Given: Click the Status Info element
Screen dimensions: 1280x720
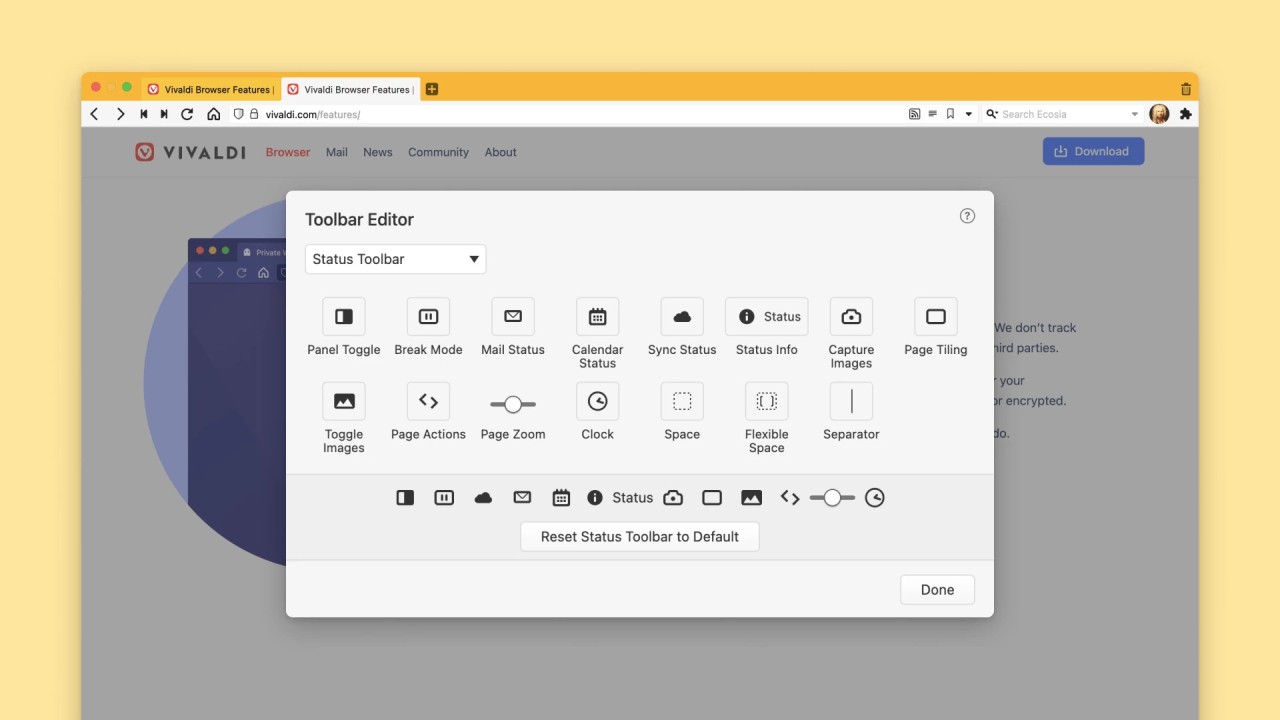Looking at the screenshot, I should [x=766, y=316].
